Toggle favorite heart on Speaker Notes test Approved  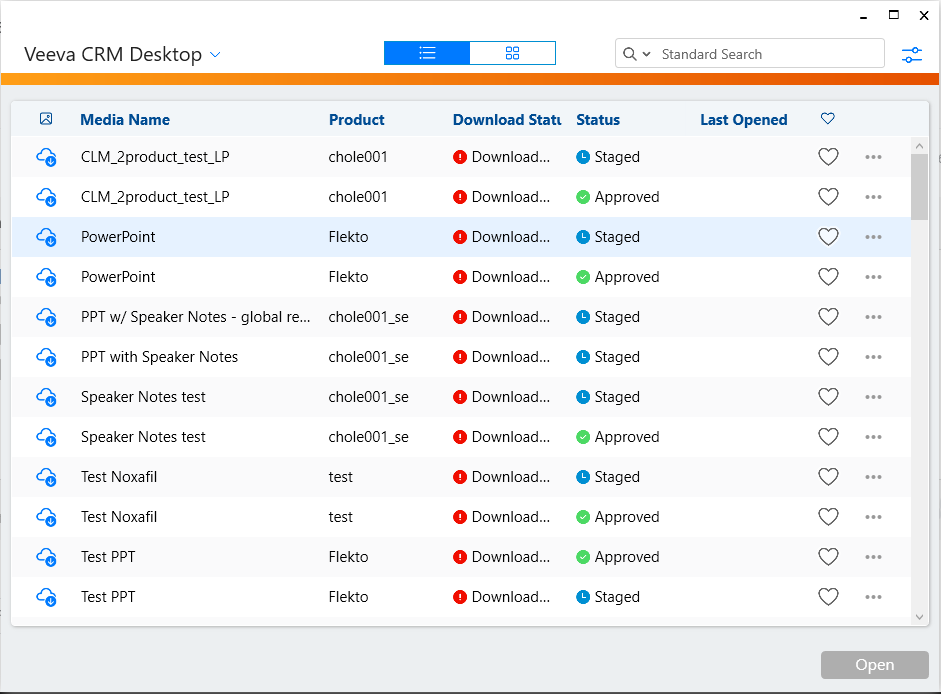tap(828, 437)
